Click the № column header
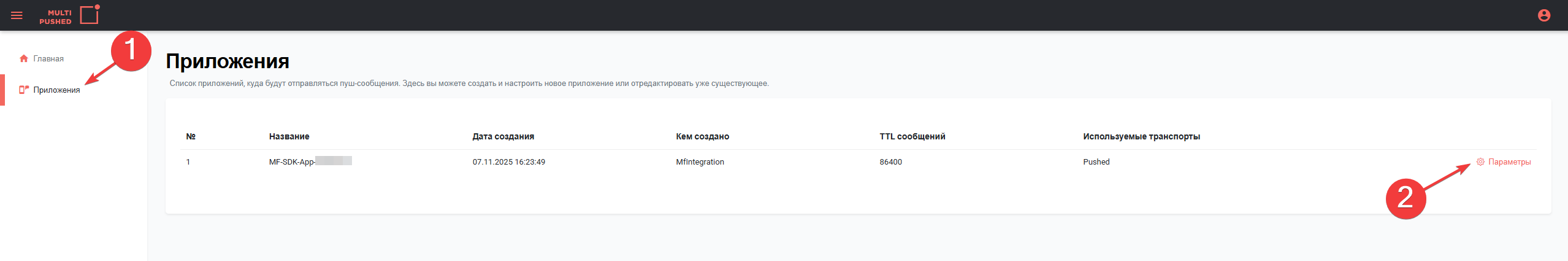Image resolution: width=1568 pixels, height=261 pixels. [191, 136]
